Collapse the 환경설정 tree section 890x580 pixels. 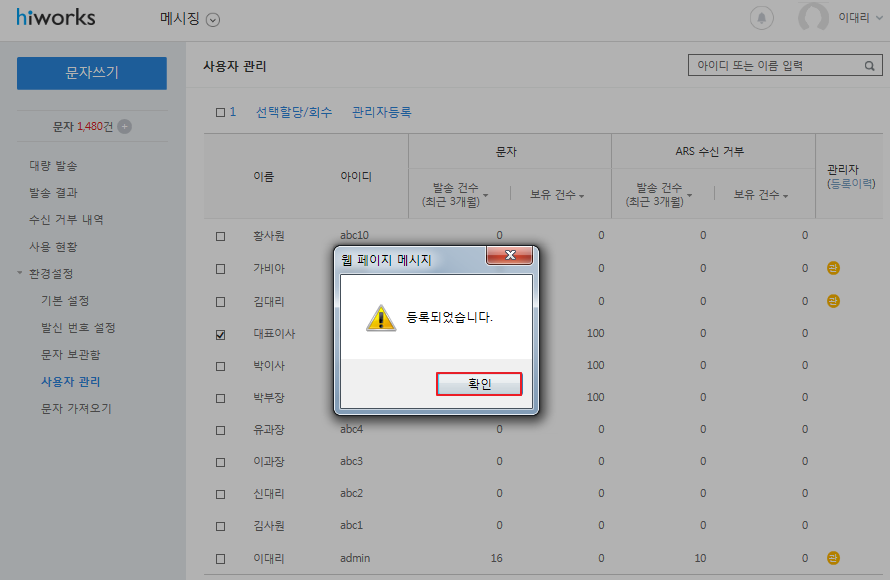point(20,273)
